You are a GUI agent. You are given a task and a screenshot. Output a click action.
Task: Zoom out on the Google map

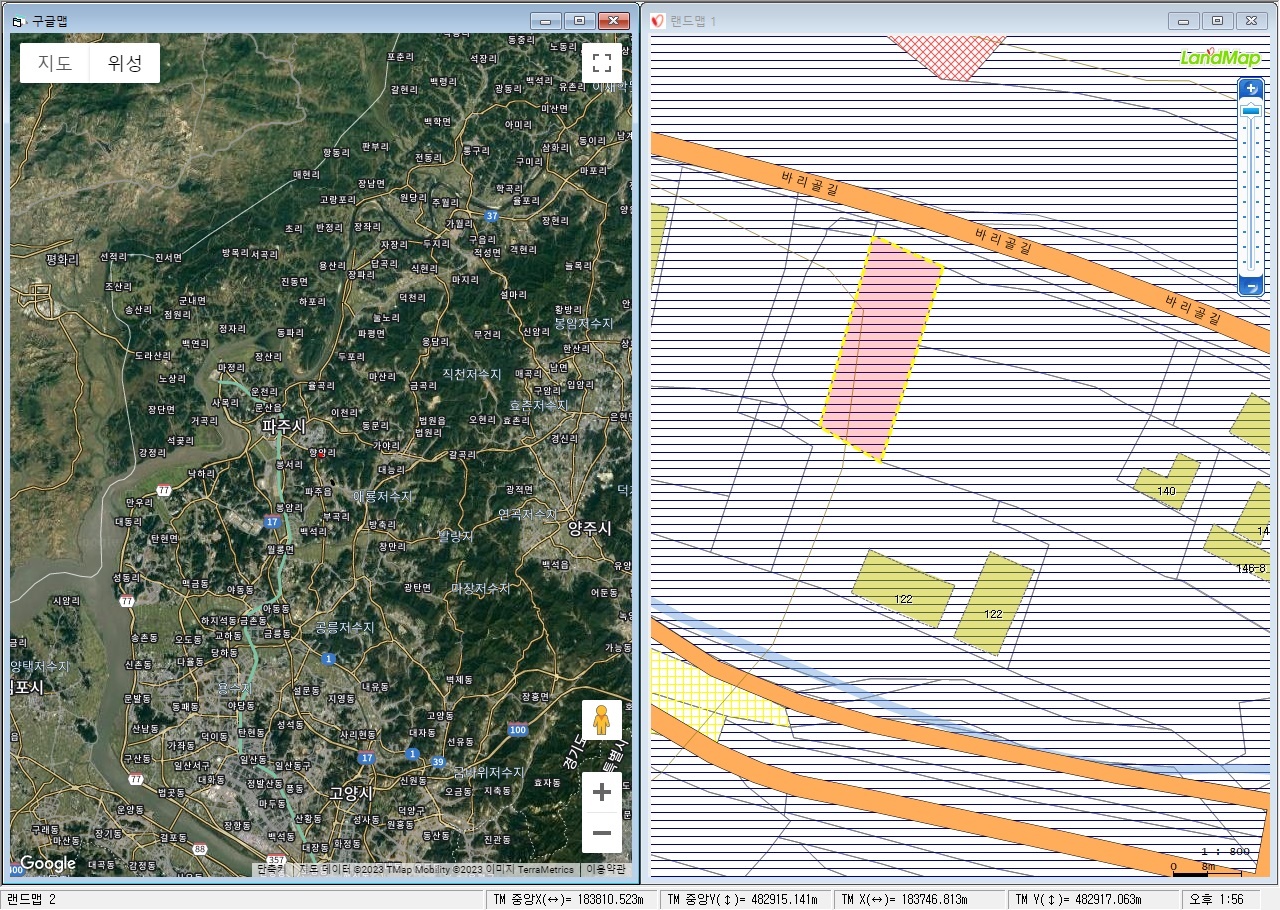[x=602, y=832]
